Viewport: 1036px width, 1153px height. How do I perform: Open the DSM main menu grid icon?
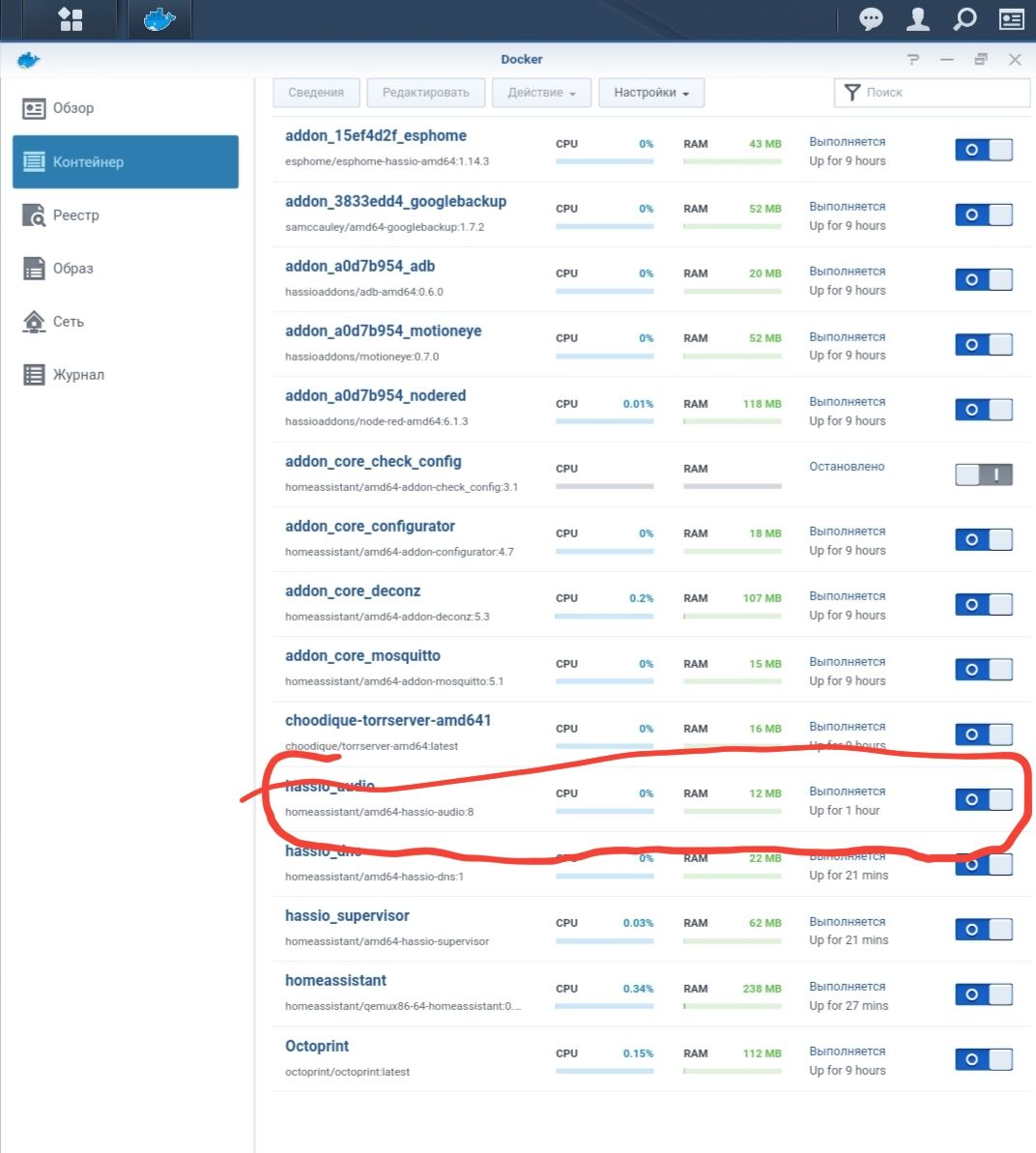pyautogui.click(x=71, y=19)
